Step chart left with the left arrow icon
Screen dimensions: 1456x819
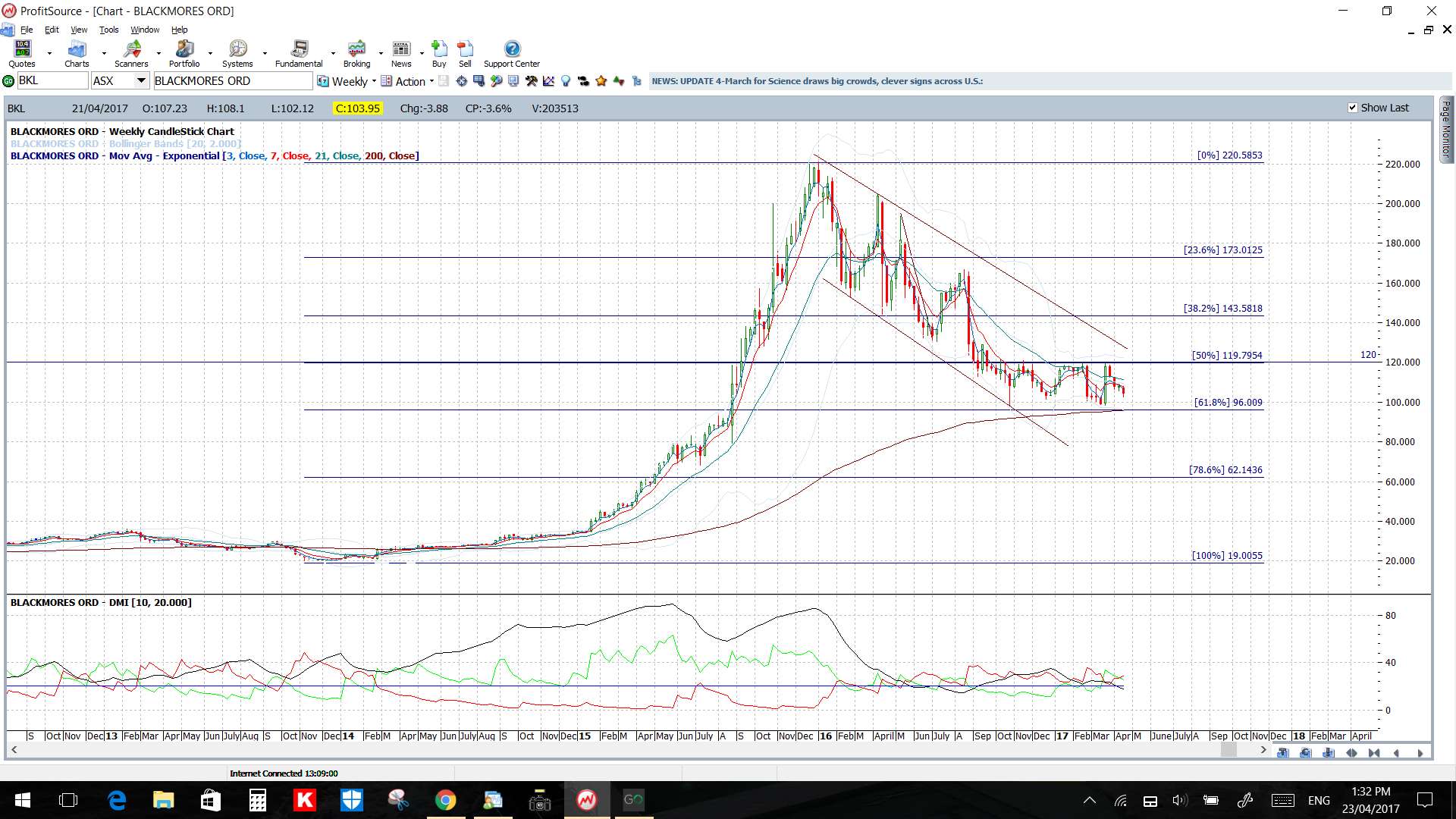click(x=1397, y=753)
